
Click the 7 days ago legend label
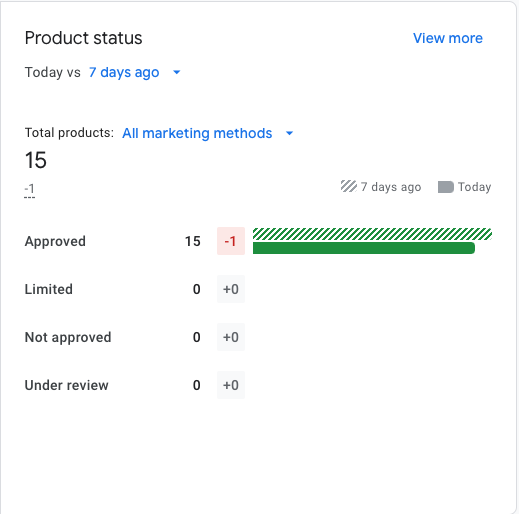(x=391, y=187)
